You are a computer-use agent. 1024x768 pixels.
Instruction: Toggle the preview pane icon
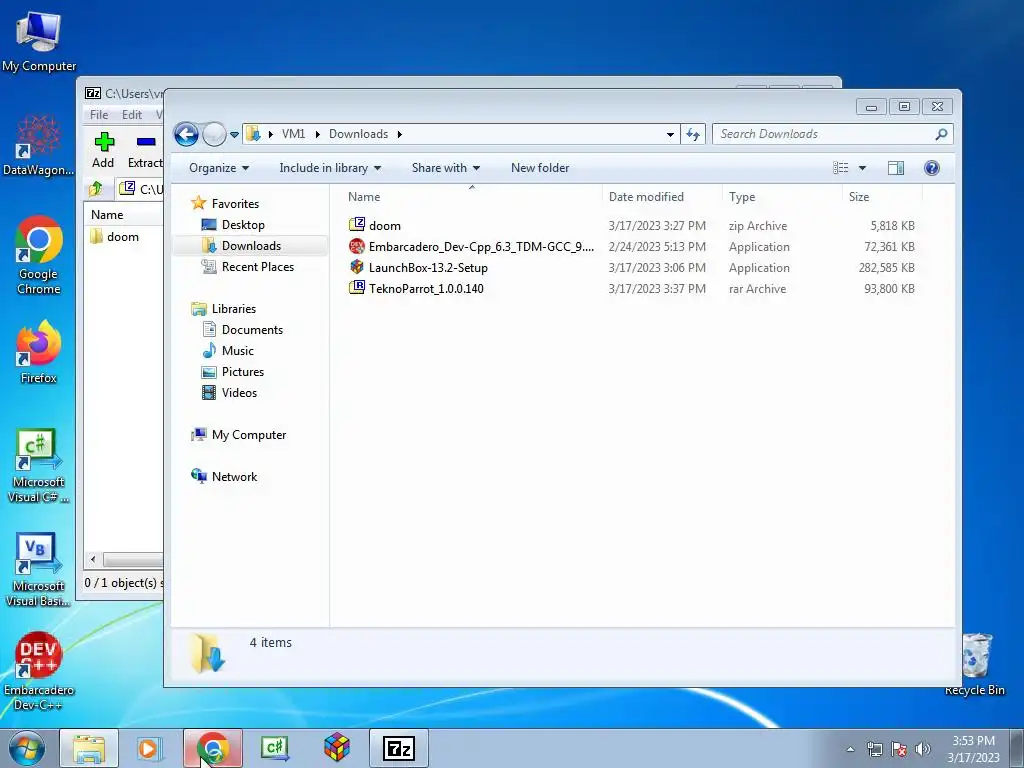click(x=896, y=168)
